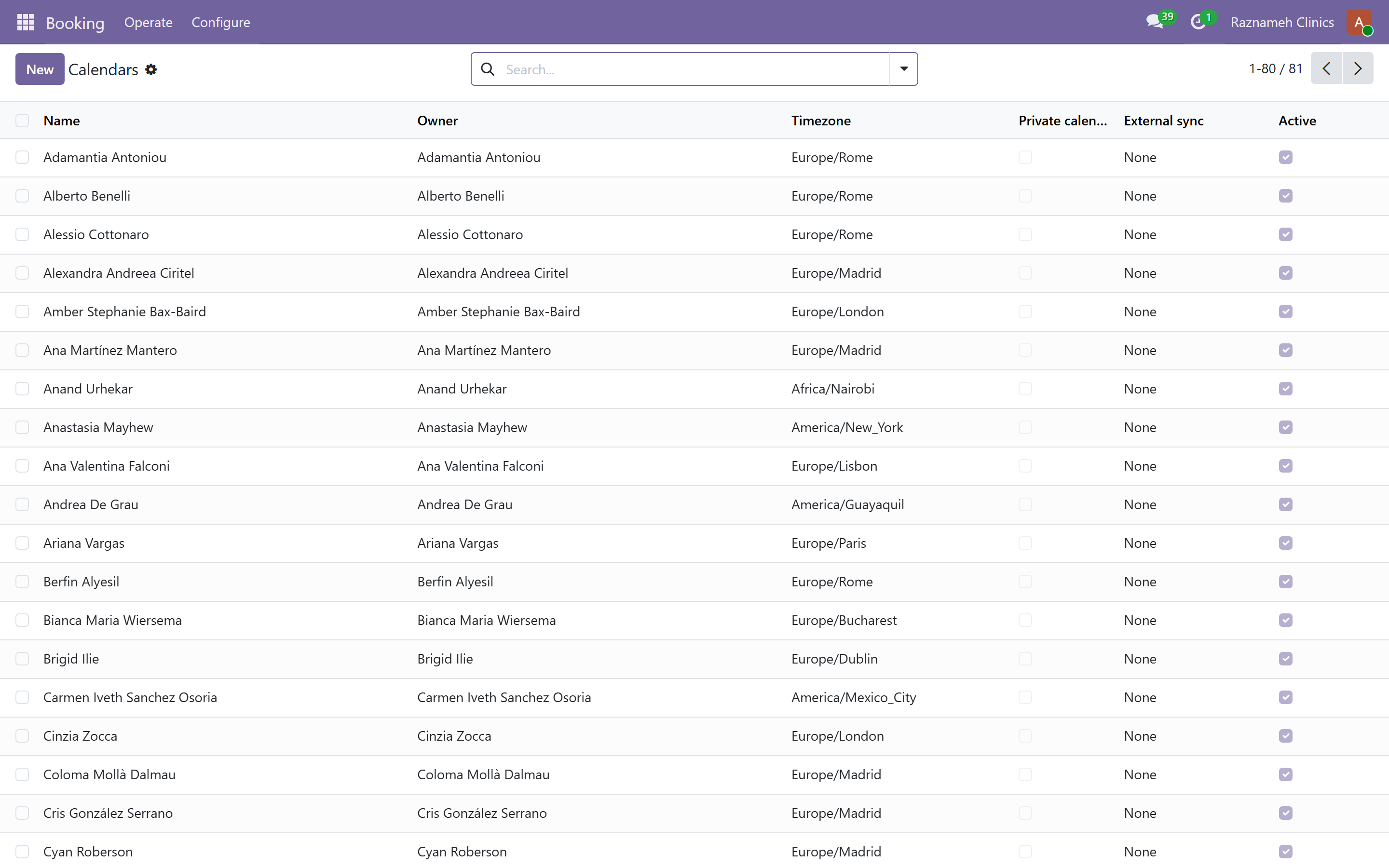
Task: Toggle Active checkbox for Alessio Cottonaro
Action: pyautogui.click(x=1286, y=234)
